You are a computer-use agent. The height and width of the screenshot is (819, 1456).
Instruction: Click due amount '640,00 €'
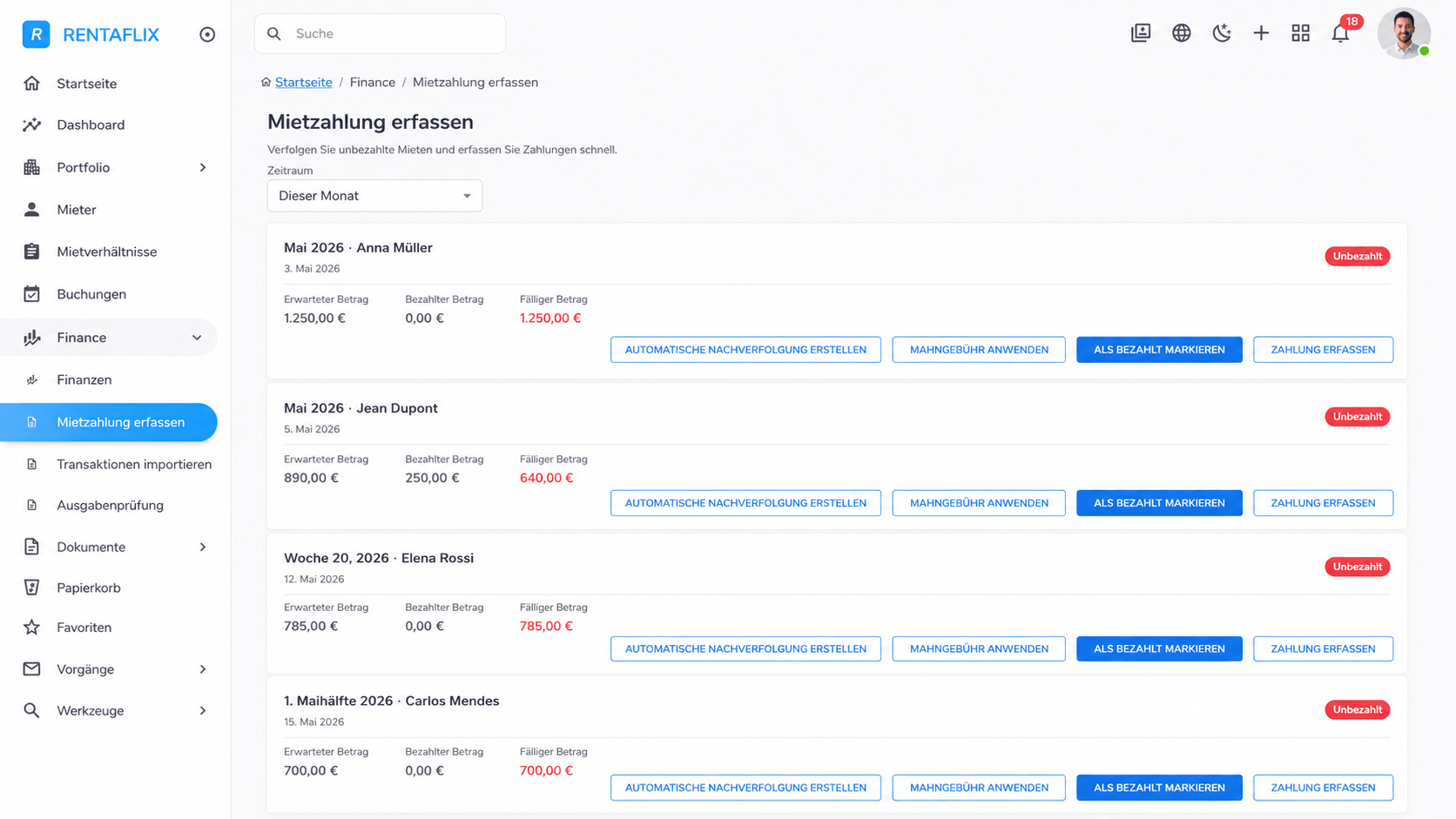point(546,478)
